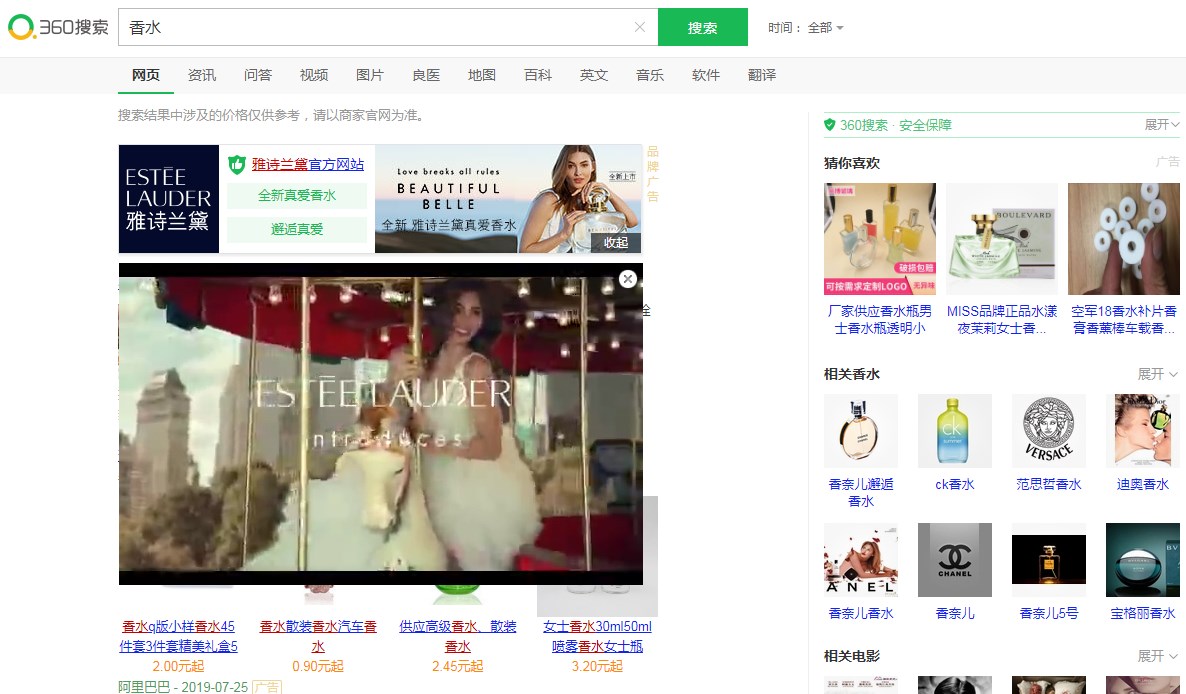Viewport: 1186px width, 694px height.
Task: Close the Estee Lauder video popup
Action: click(628, 279)
